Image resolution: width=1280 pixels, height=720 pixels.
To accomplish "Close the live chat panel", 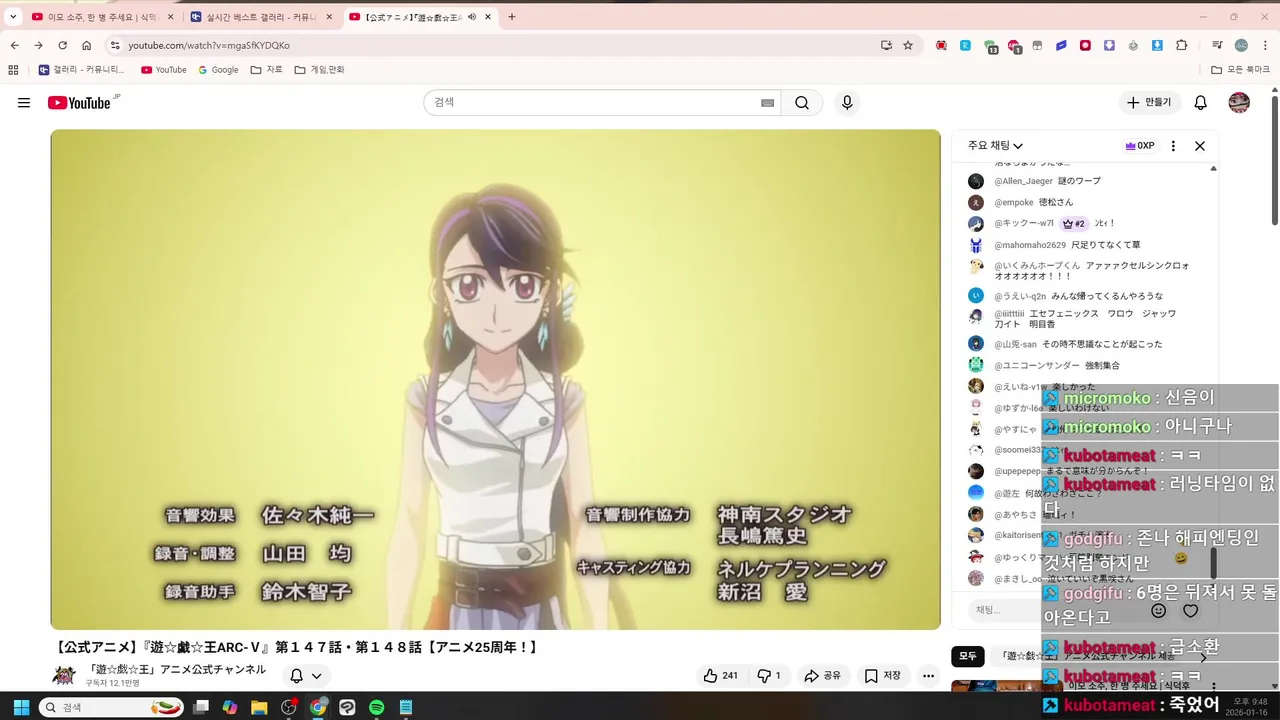I will coord(1200,146).
